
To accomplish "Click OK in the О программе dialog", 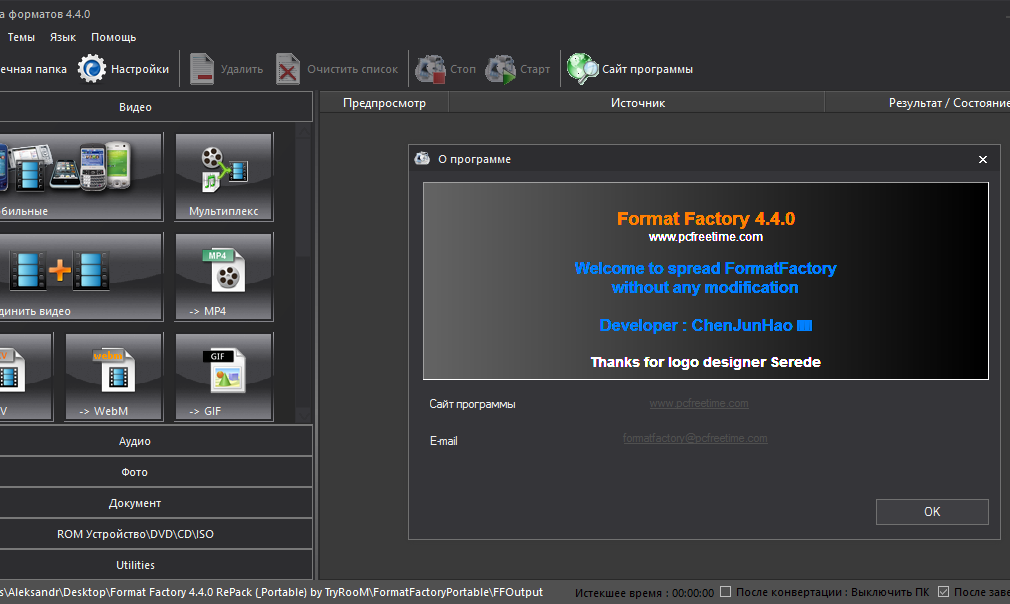I will click(x=932, y=512).
